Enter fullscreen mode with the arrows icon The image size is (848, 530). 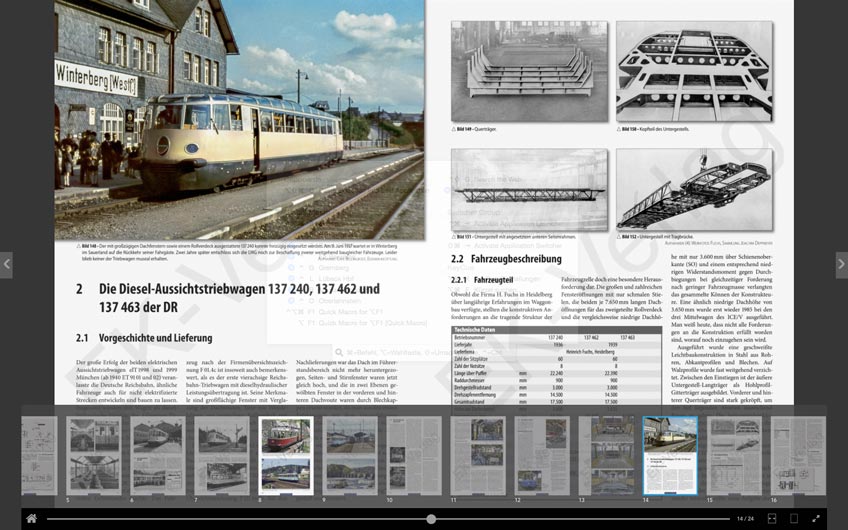[816, 519]
